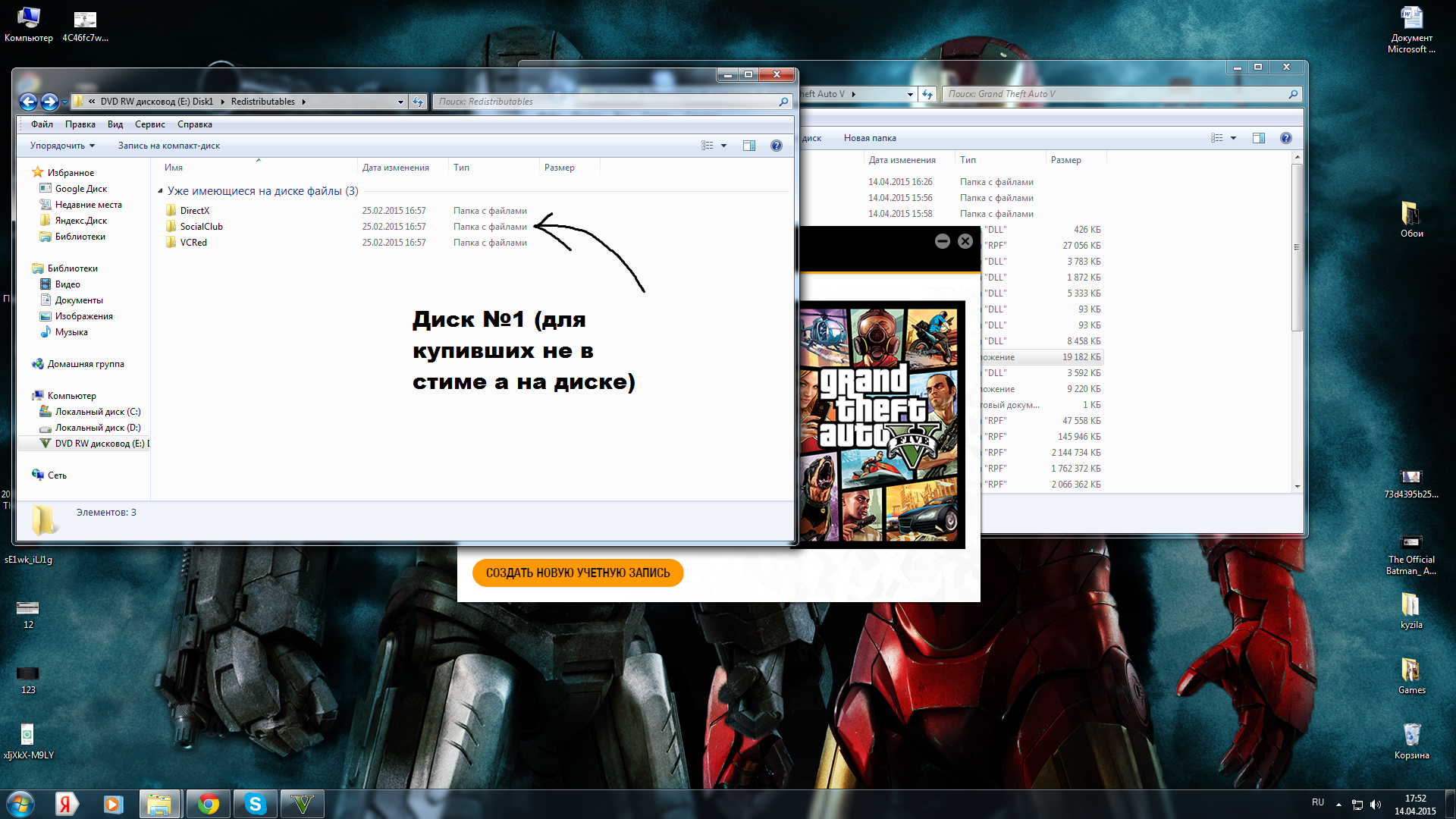Click the DVD RW Disk1 breadcrumb segment
This screenshot has height=819, width=1456.
coord(157,102)
